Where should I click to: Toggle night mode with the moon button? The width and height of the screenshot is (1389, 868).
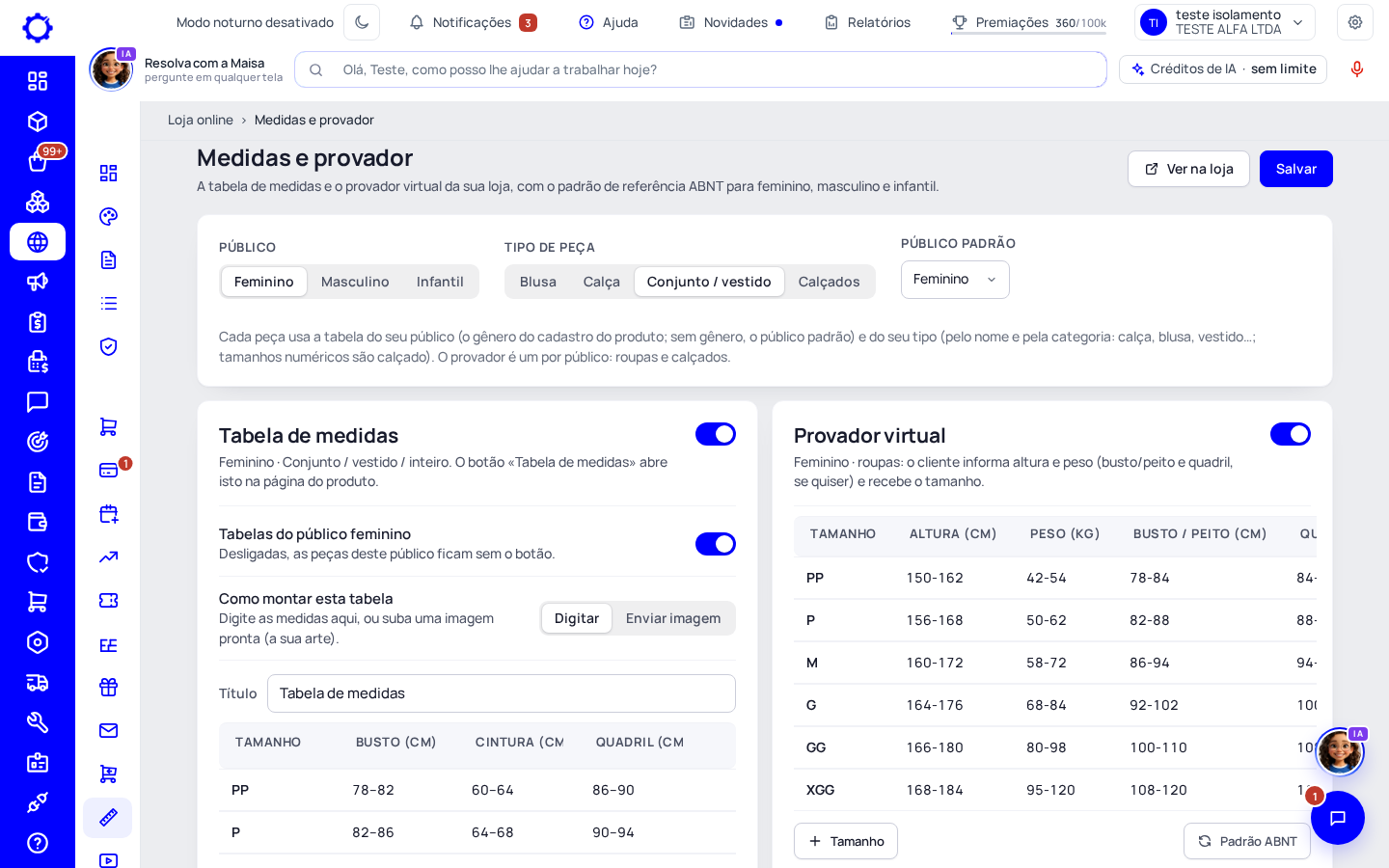click(x=362, y=22)
